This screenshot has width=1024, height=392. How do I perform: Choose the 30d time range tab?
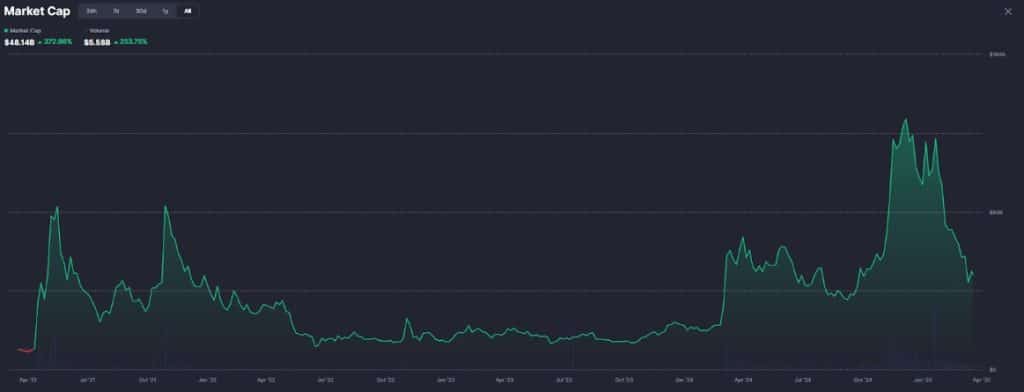[x=141, y=11]
